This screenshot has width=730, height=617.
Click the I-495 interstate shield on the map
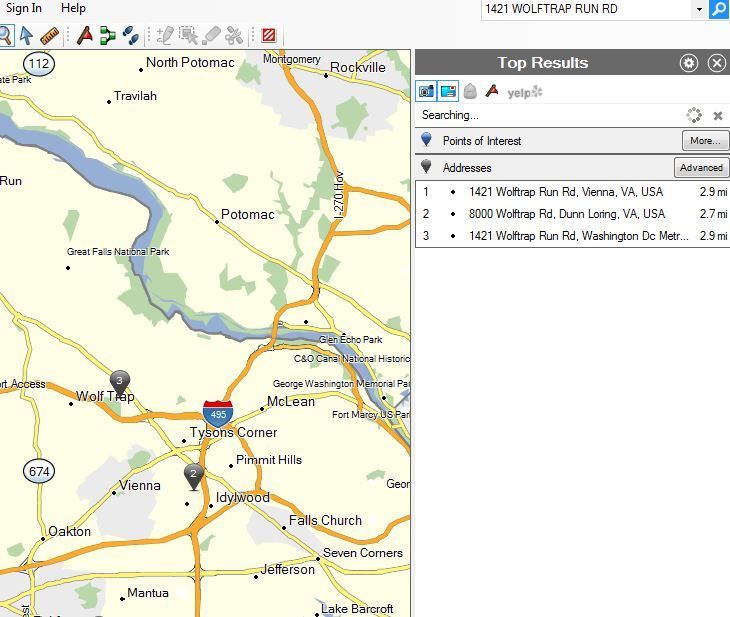pos(218,414)
